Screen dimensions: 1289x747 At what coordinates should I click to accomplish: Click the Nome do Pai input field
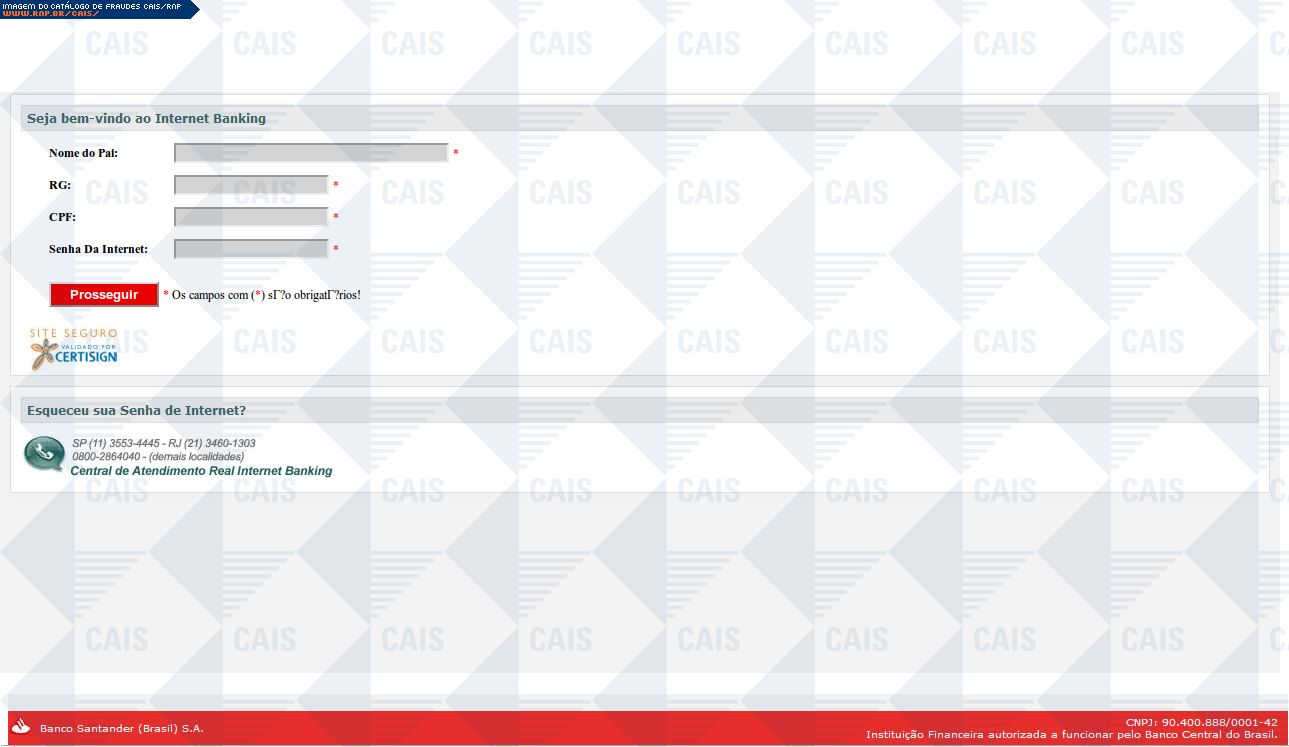point(311,153)
